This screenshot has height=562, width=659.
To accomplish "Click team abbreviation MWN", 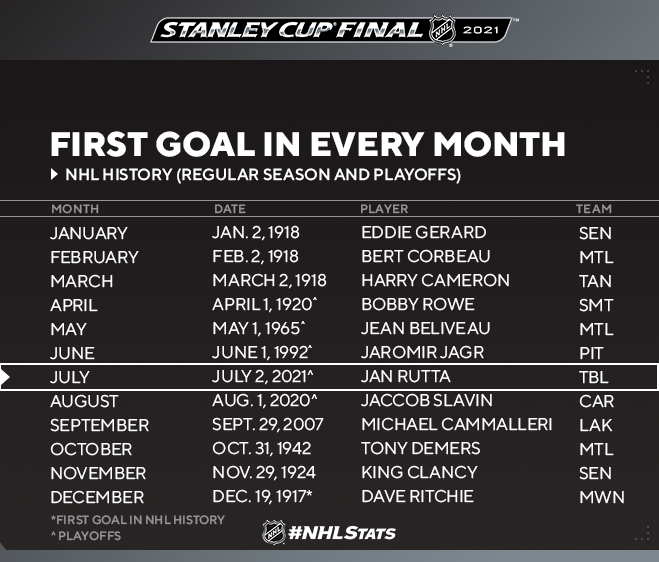I will coord(601,497).
